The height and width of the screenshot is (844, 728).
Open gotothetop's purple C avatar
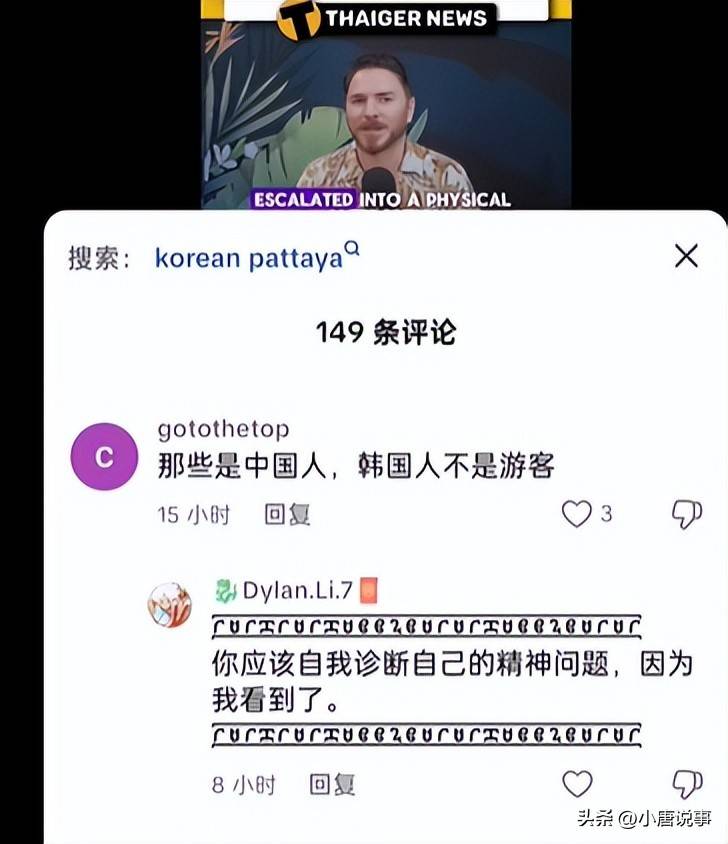click(104, 456)
